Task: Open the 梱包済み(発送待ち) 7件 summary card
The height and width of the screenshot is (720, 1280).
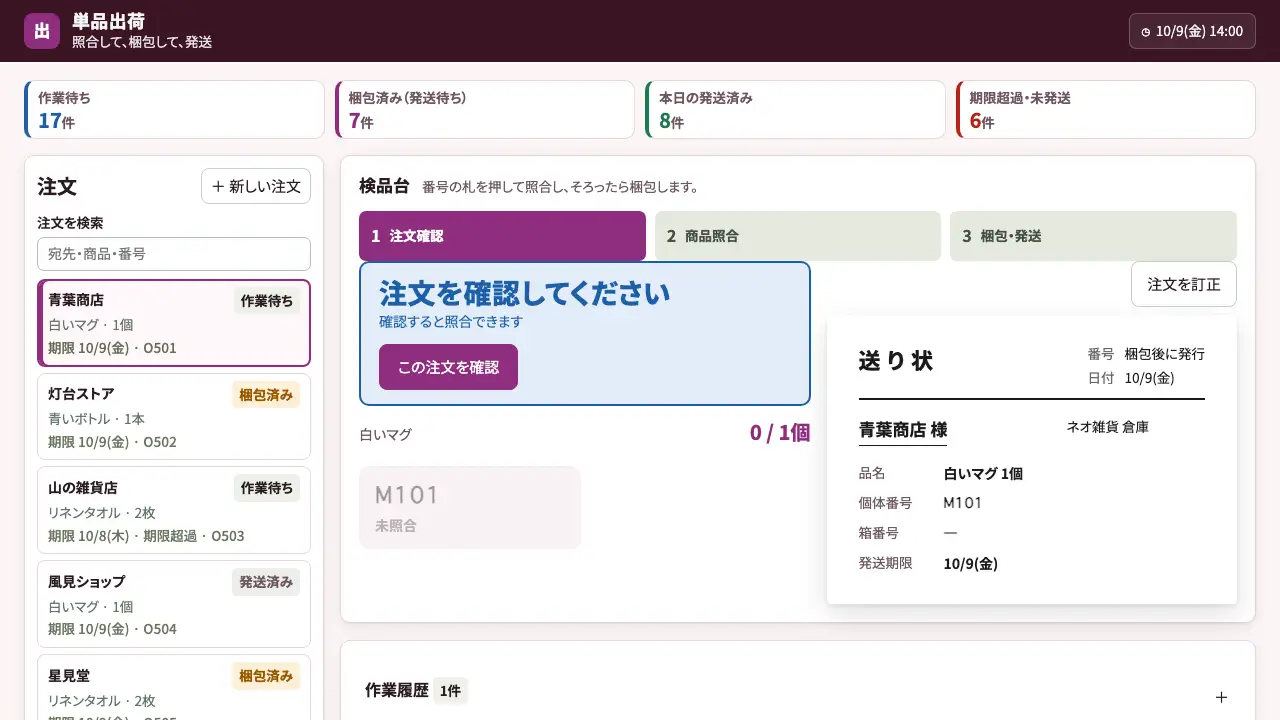Action: [485, 109]
